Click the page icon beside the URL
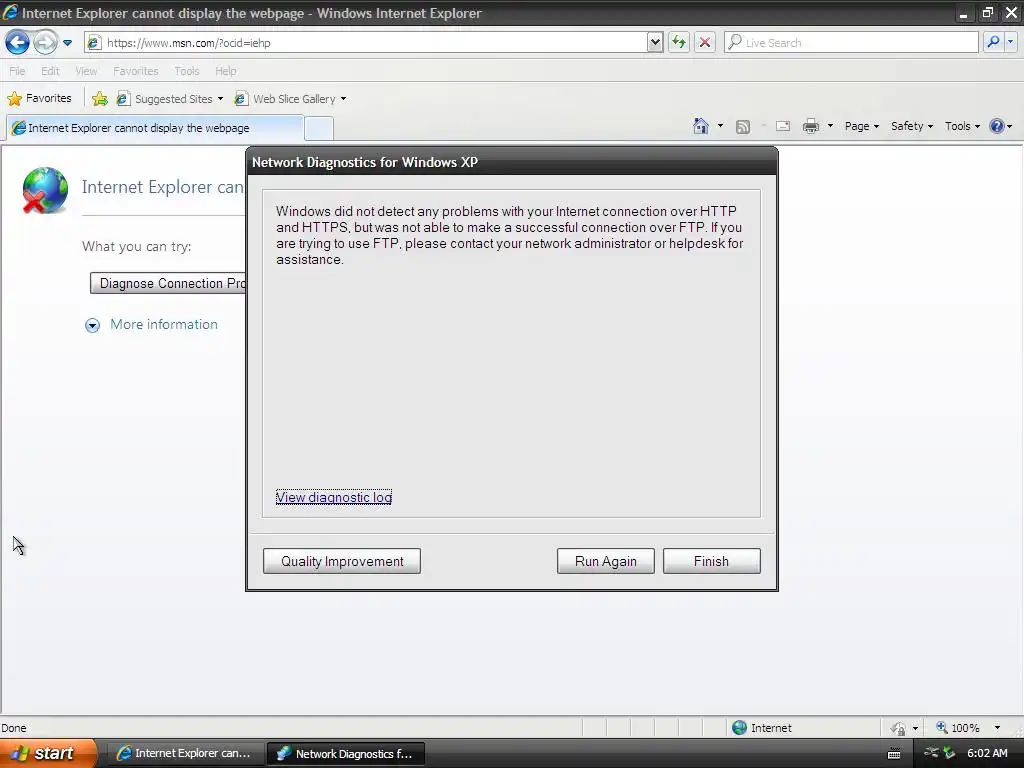 pyautogui.click(x=94, y=43)
